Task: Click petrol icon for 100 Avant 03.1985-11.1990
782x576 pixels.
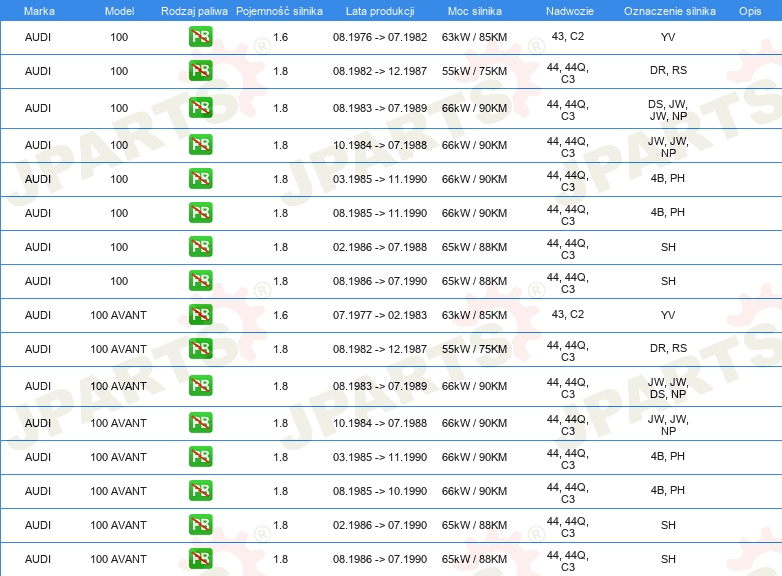Action: pos(200,457)
